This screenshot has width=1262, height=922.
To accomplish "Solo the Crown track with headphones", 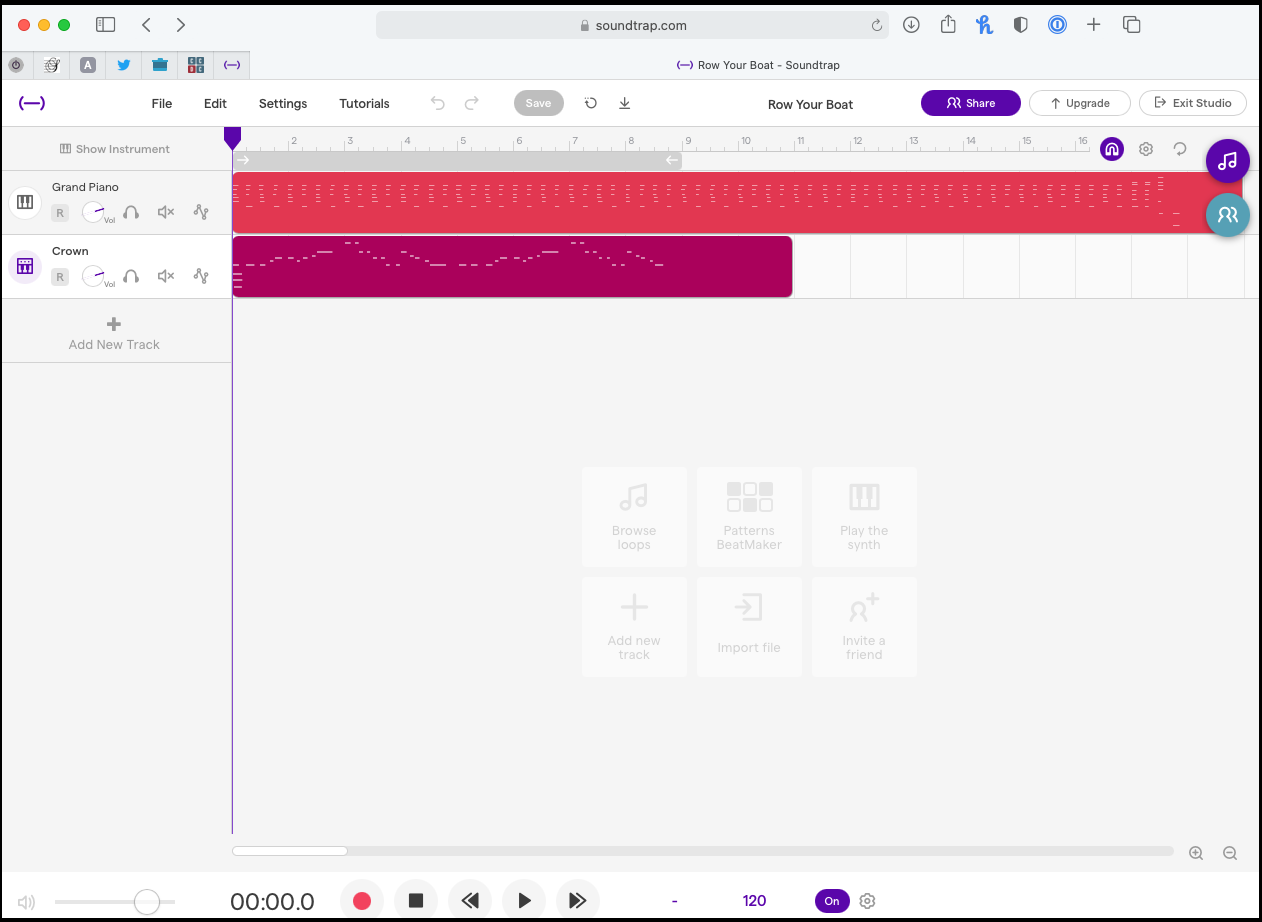I will tap(131, 276).
